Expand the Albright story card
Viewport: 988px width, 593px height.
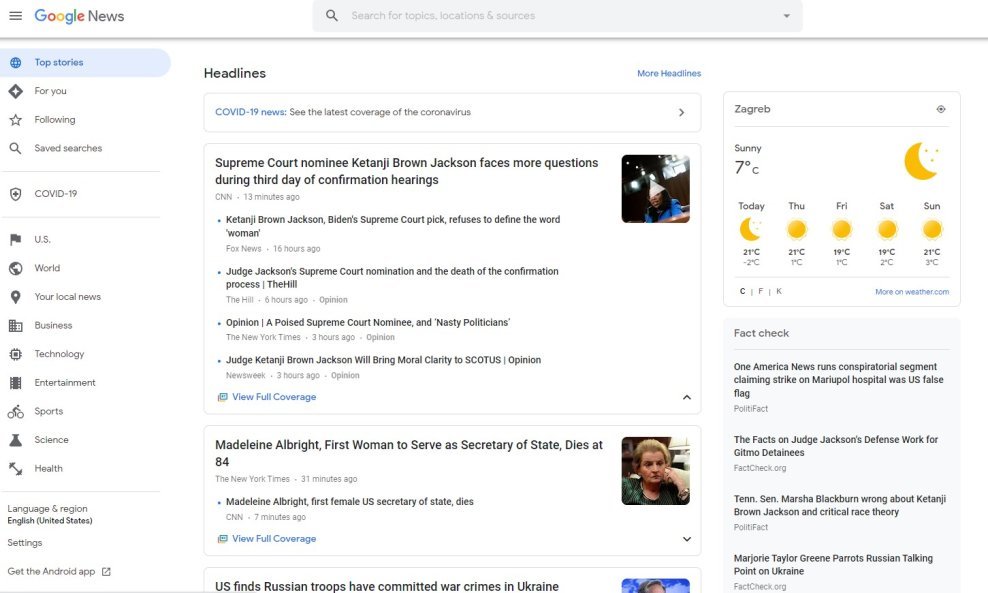687,539
